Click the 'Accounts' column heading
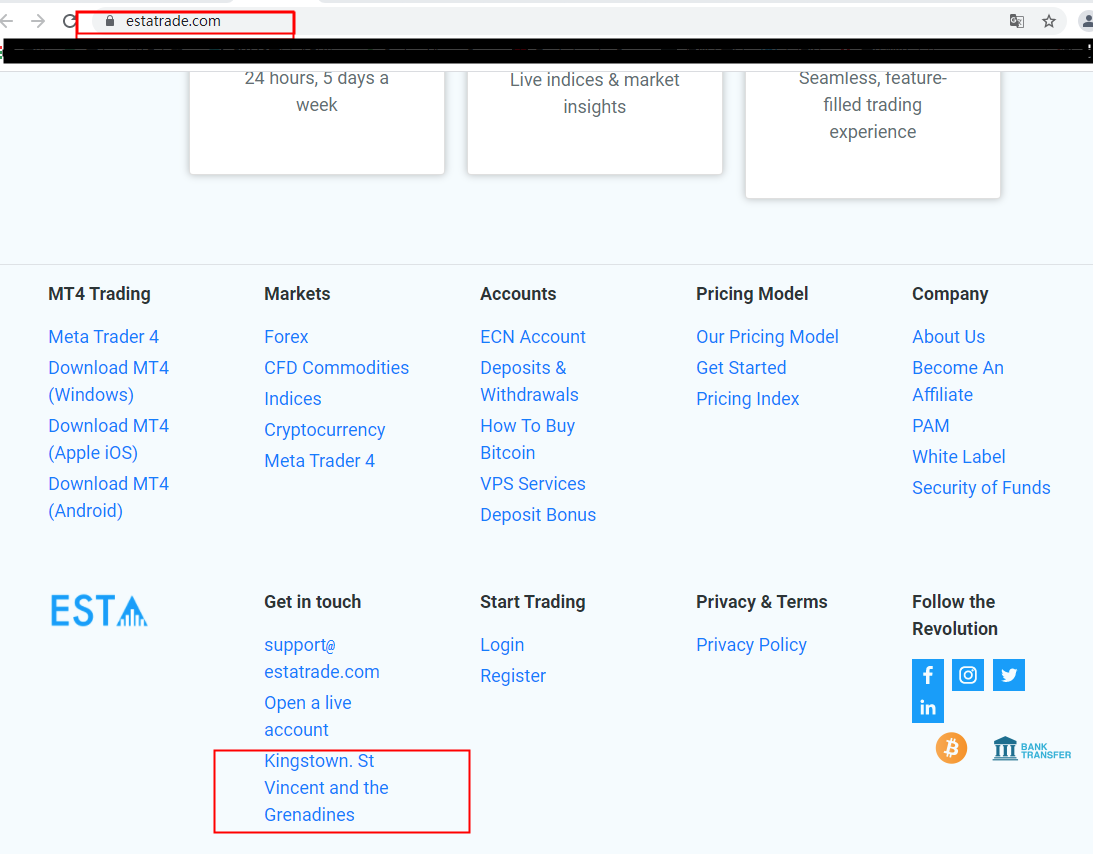The image size is (1093, 854). [518, 294]
